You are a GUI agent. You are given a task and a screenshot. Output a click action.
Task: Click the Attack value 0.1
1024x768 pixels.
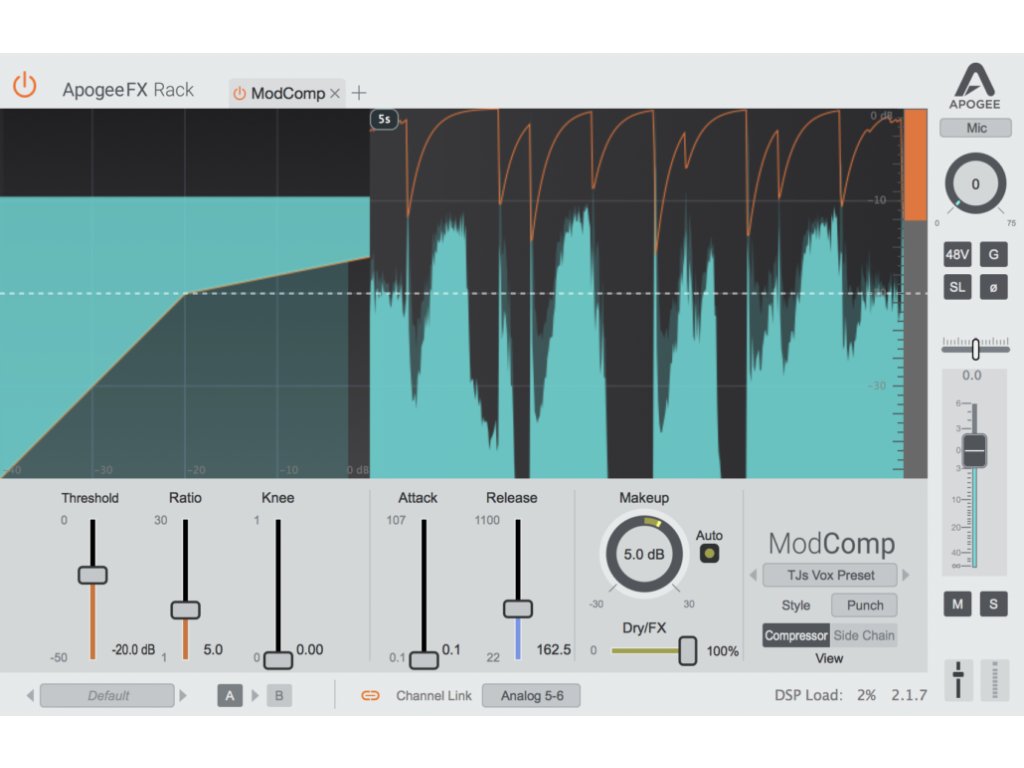[451, 650]
